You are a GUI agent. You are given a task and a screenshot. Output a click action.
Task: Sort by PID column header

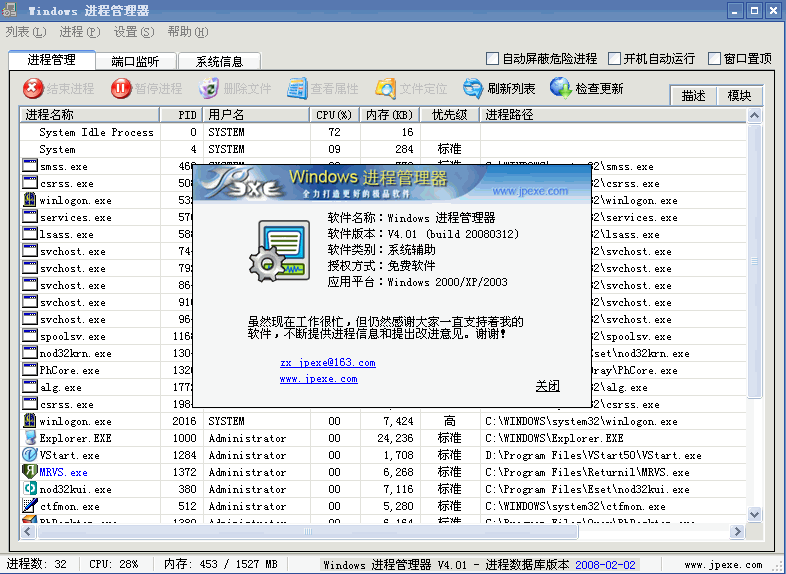coord(181,115)
